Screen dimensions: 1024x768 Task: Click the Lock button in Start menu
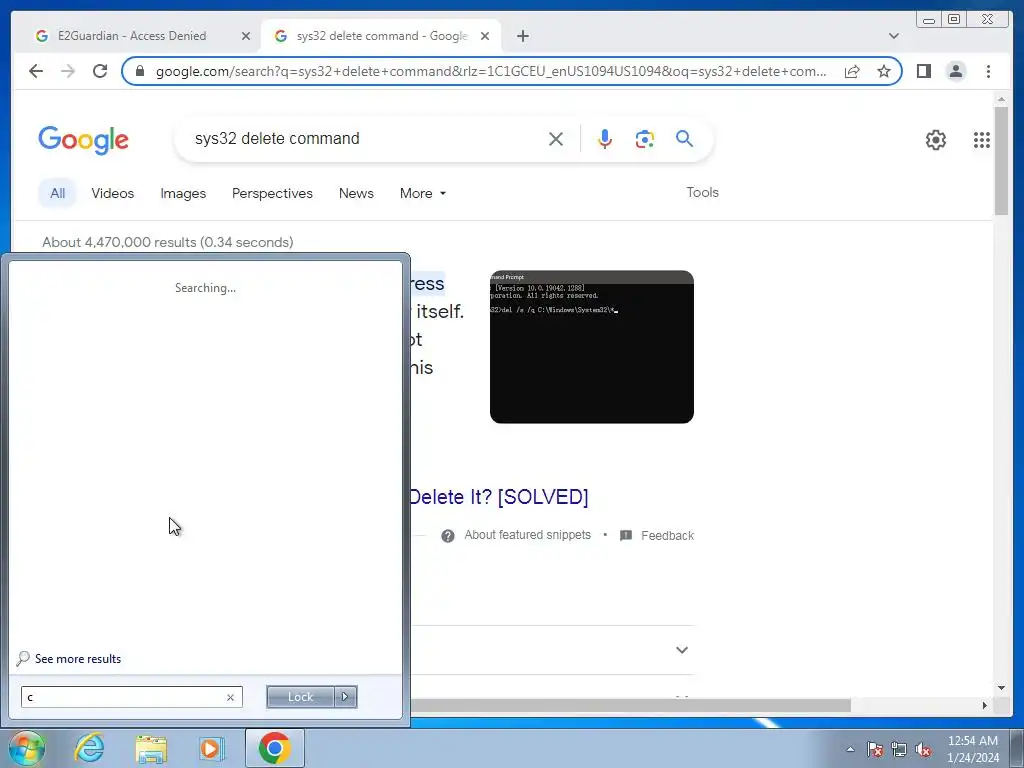coord(300,697)
